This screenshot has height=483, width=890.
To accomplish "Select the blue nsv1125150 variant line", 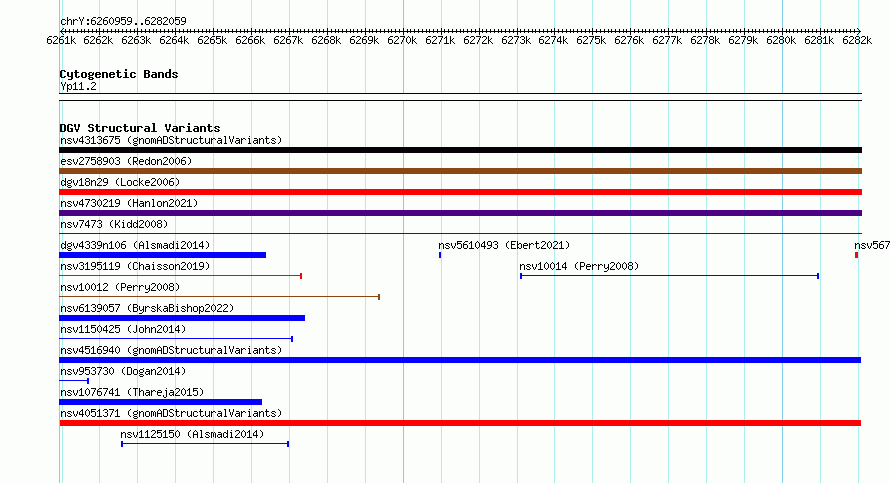I will tap(205, 444).
